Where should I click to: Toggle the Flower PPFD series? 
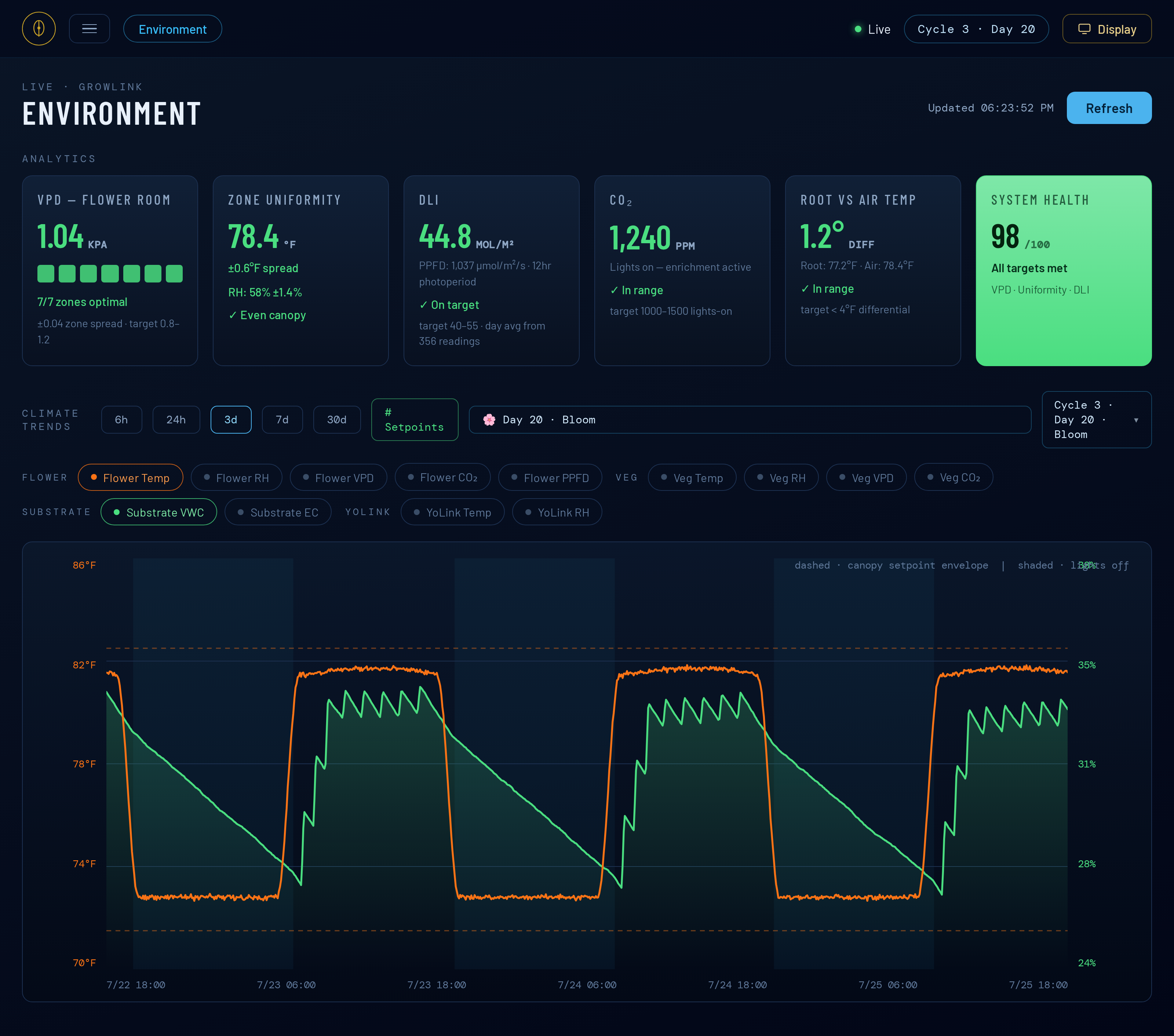tap(550, 478)
